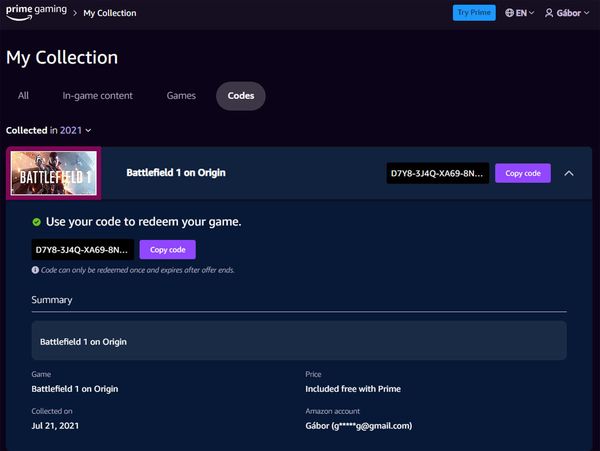Click the Summary section heading
This screenshot has height=451, width=600.
(52, 300)
